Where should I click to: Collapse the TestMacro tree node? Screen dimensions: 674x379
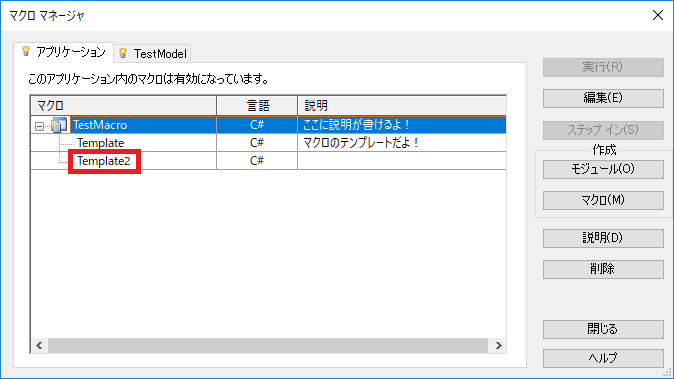[40, 126]
